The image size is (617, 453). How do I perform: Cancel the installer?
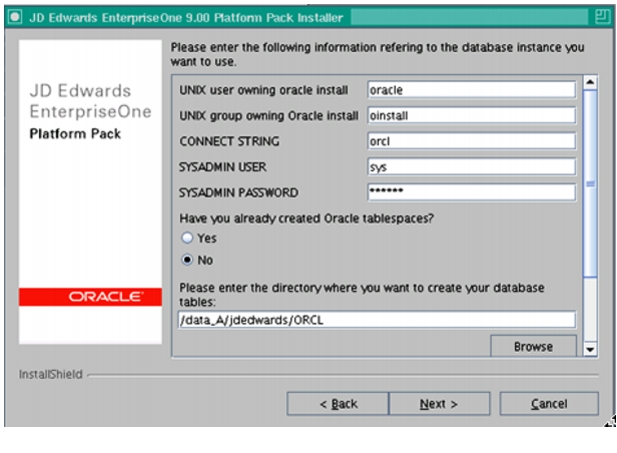click(x=549, y=404)
